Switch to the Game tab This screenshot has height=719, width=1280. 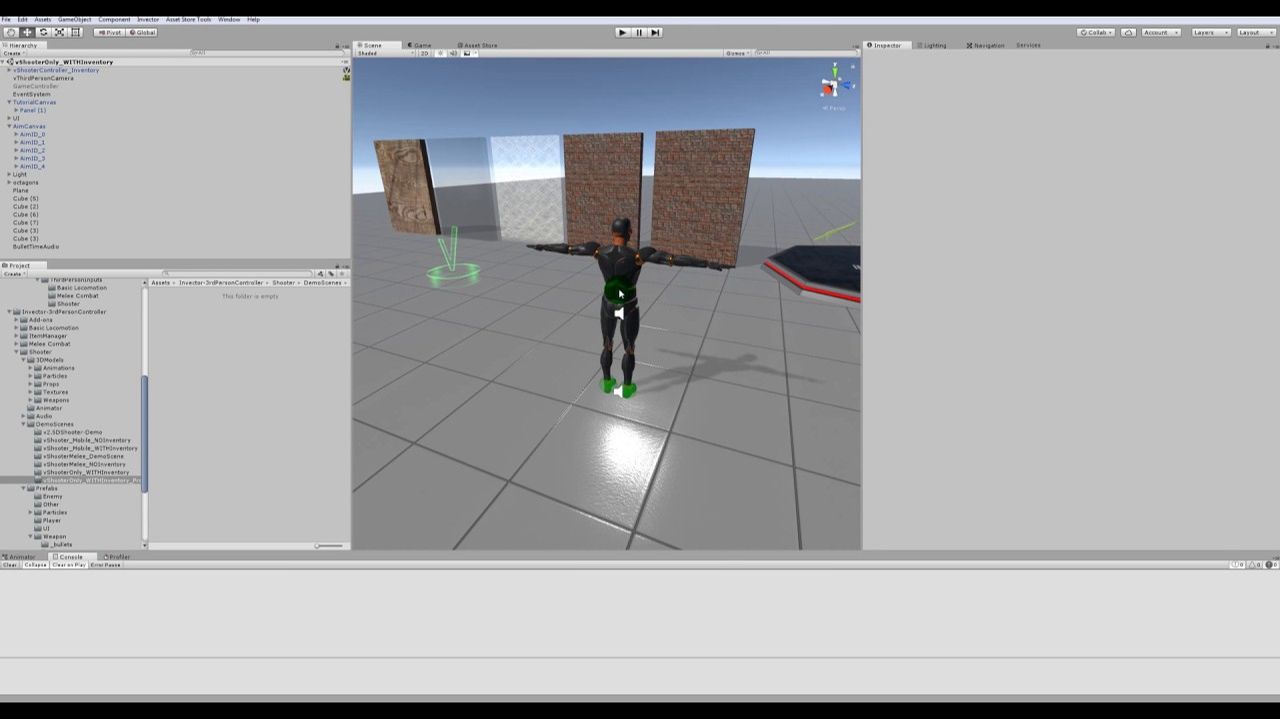(420, 45)
